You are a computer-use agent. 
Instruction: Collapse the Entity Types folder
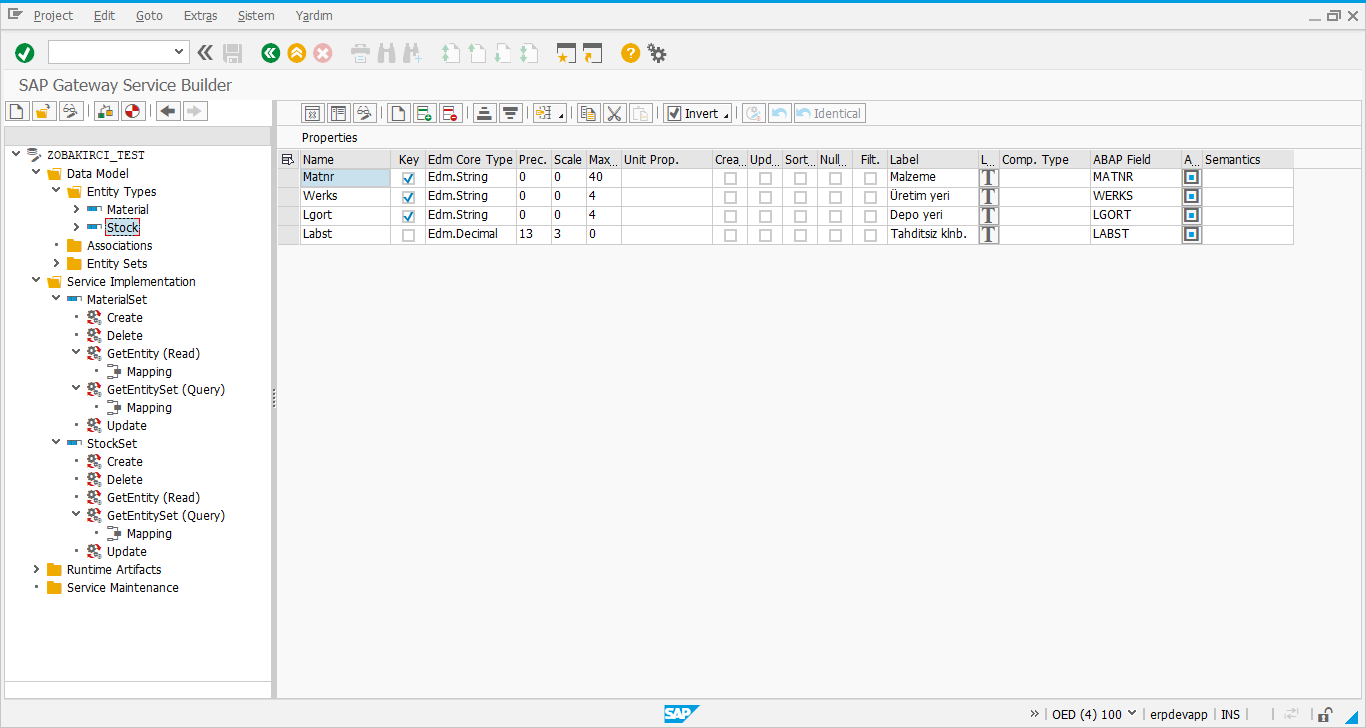tap(56, 191)
